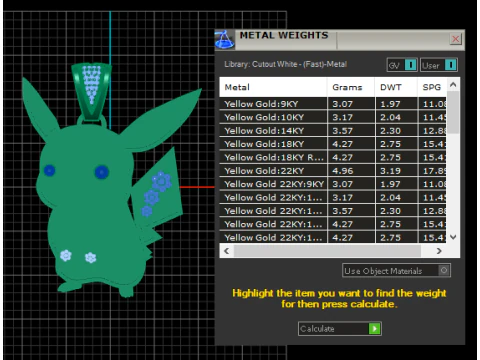Select the Yellow Gold:22KY row
This screenshot has height=360, width=480.
[x=333, y=171]
